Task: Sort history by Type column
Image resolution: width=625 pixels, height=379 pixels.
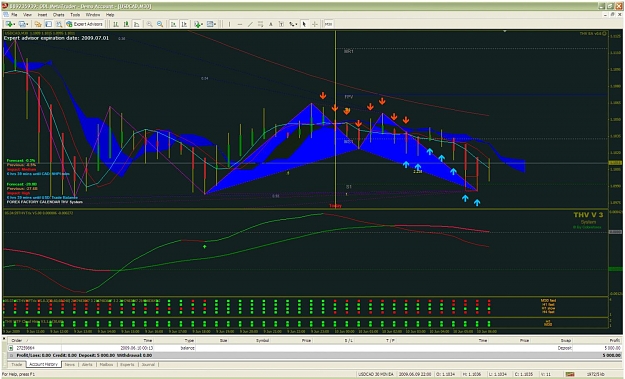Action: click(x=189, y=341)
